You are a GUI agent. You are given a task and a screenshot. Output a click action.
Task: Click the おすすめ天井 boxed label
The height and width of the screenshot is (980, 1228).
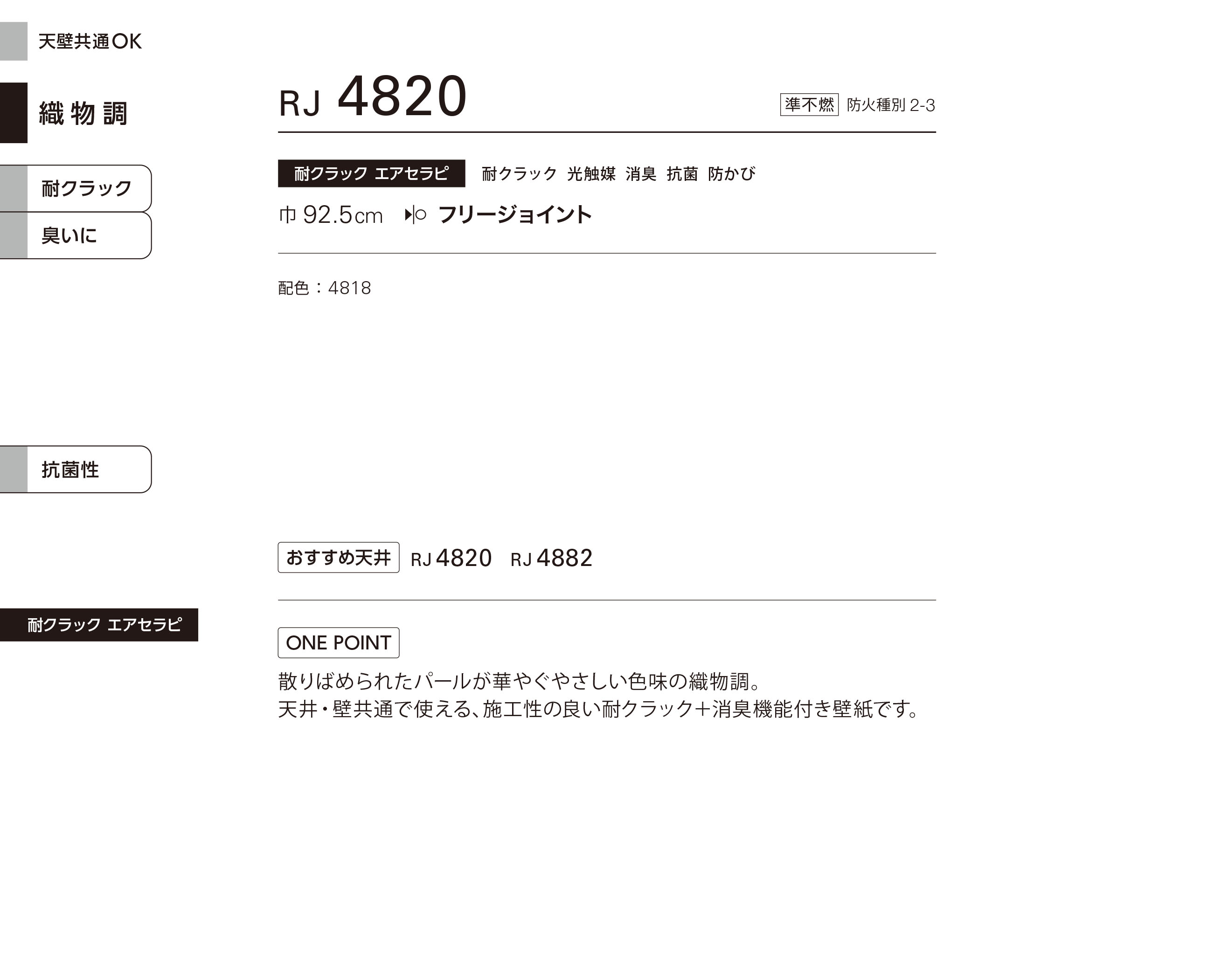[x=338, y=558]
